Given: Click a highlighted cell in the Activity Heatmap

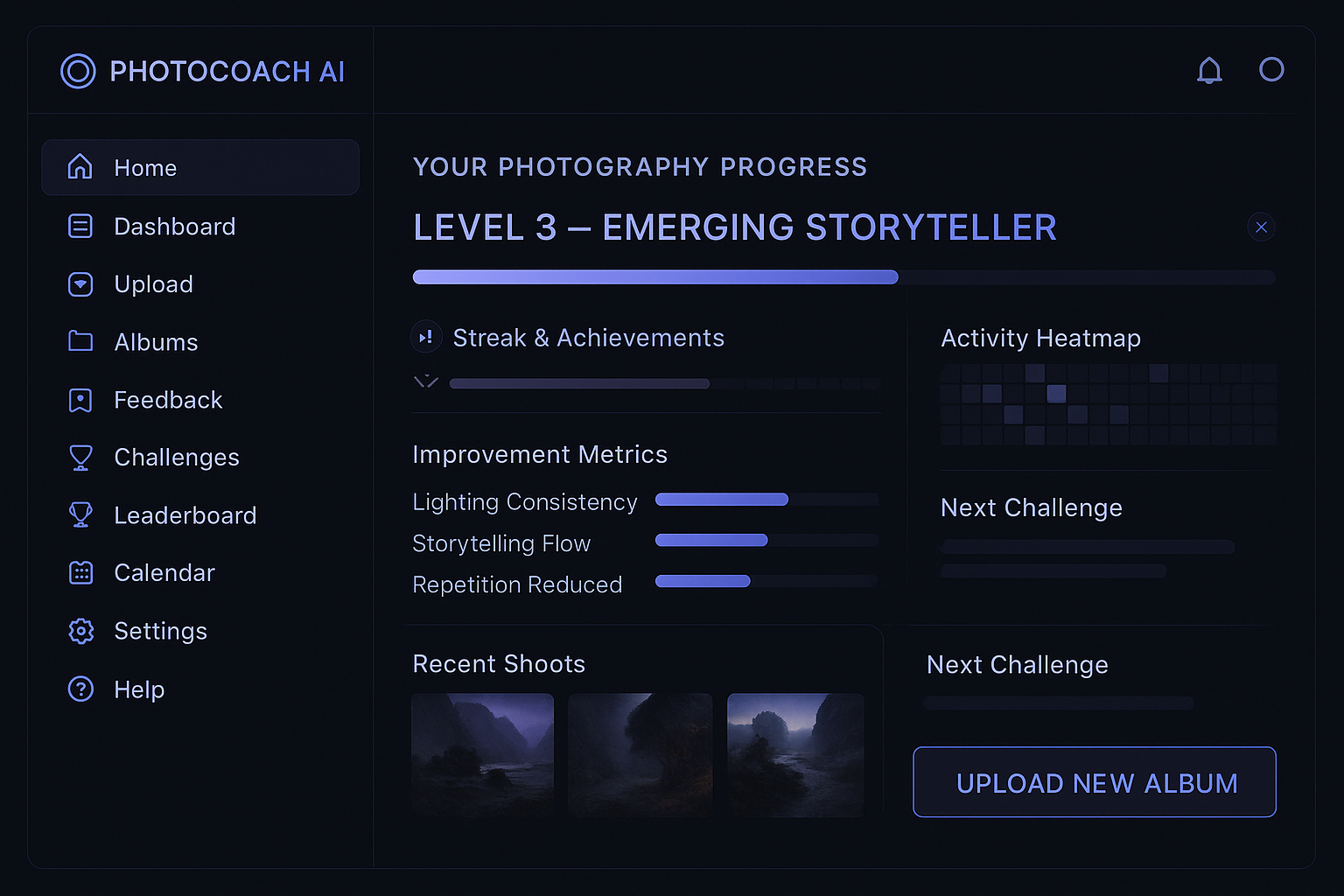Looking at the screenshot, I should click(x=1056, y=394).
